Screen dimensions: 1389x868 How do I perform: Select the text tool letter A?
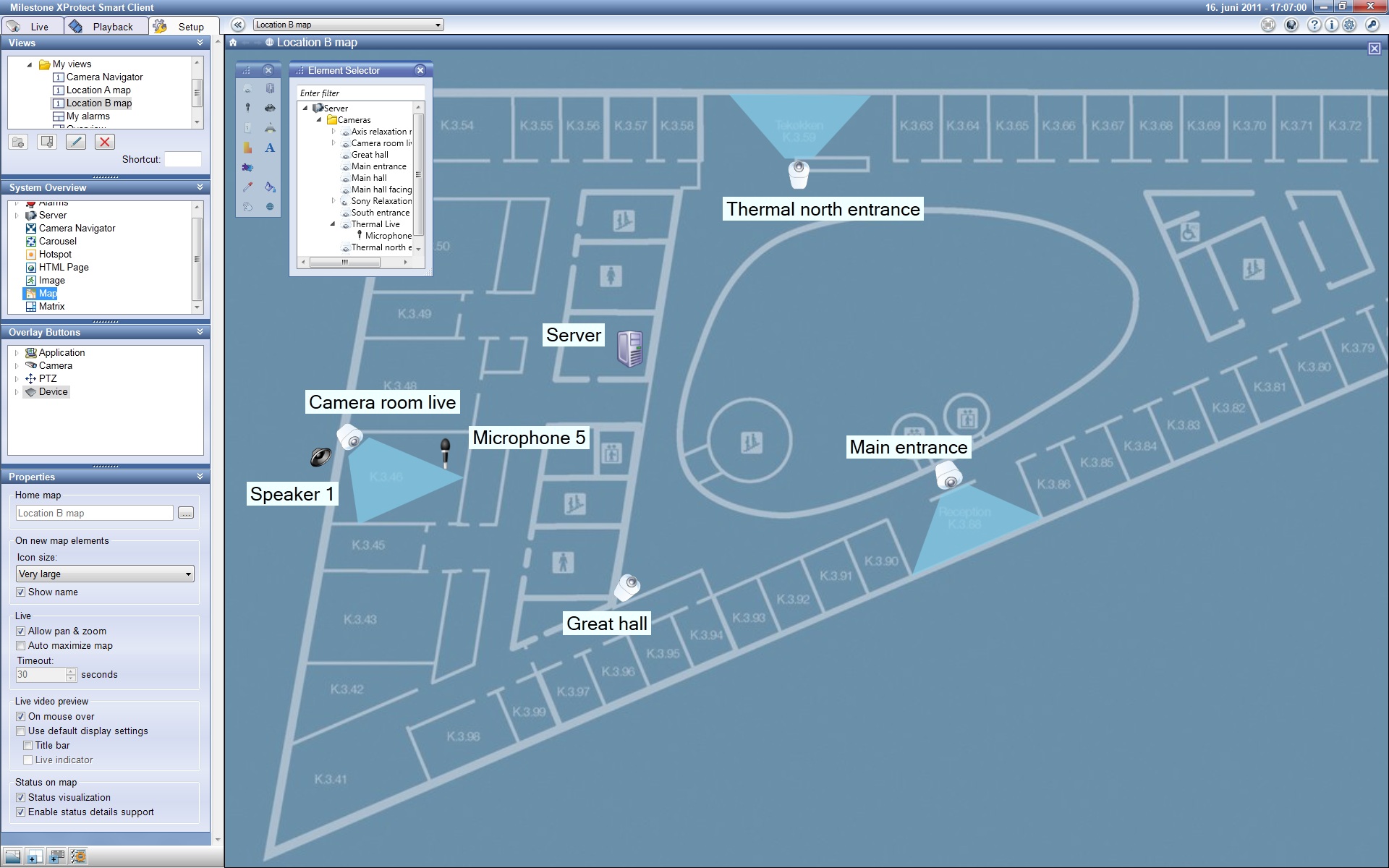tap(270, 148)
